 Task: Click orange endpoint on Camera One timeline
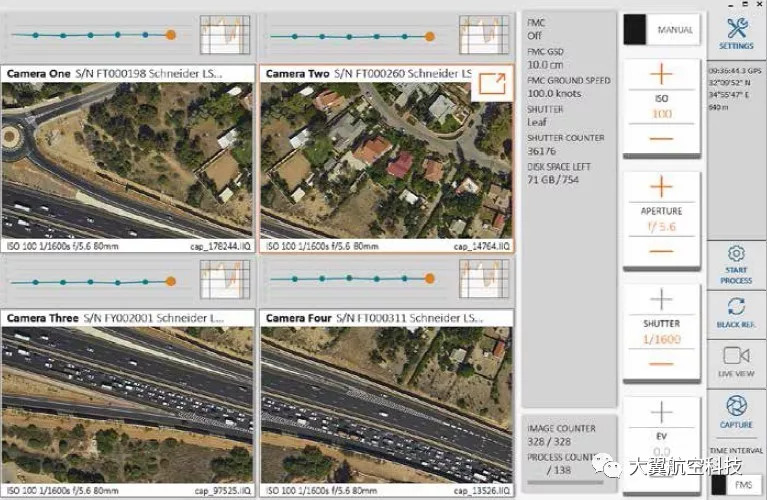pos(171,35)
